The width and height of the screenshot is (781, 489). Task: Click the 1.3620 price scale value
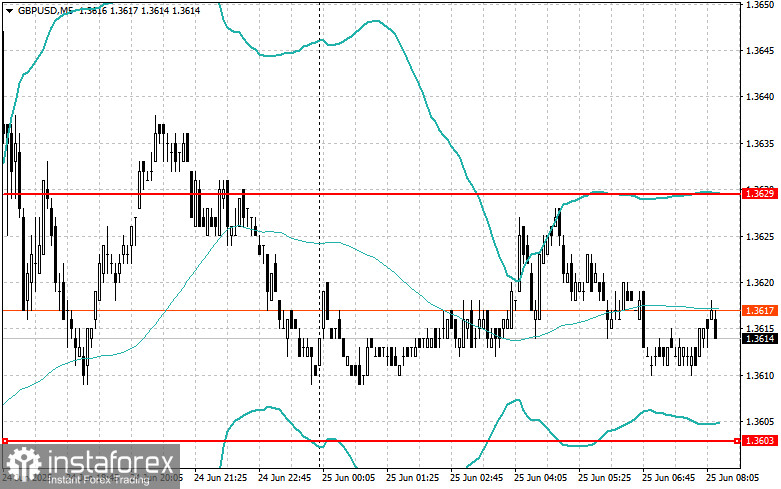click(x=760, y=282)
